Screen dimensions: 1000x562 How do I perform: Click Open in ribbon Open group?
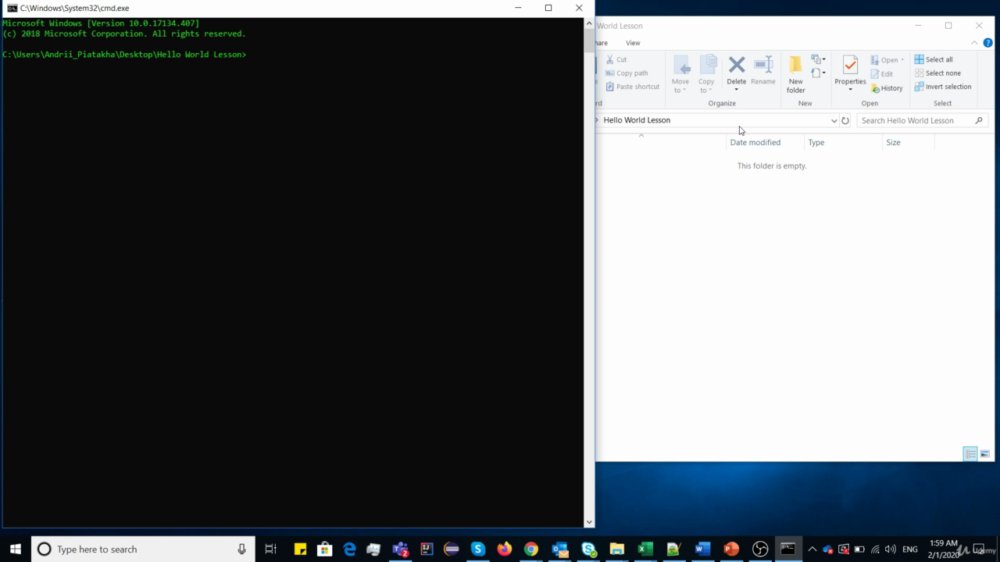(887, 60)
